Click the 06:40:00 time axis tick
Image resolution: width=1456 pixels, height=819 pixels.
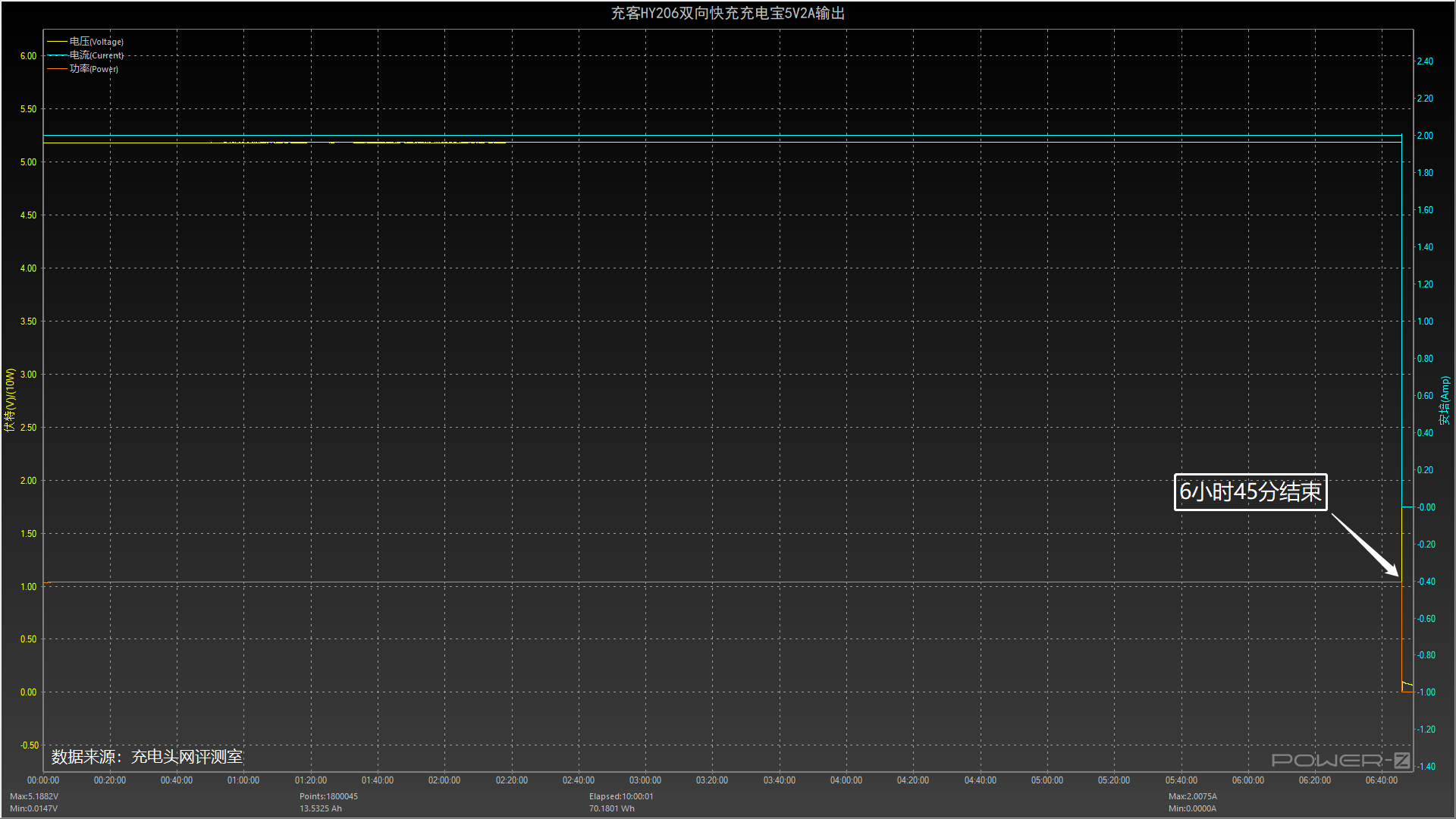point(1381,780)
